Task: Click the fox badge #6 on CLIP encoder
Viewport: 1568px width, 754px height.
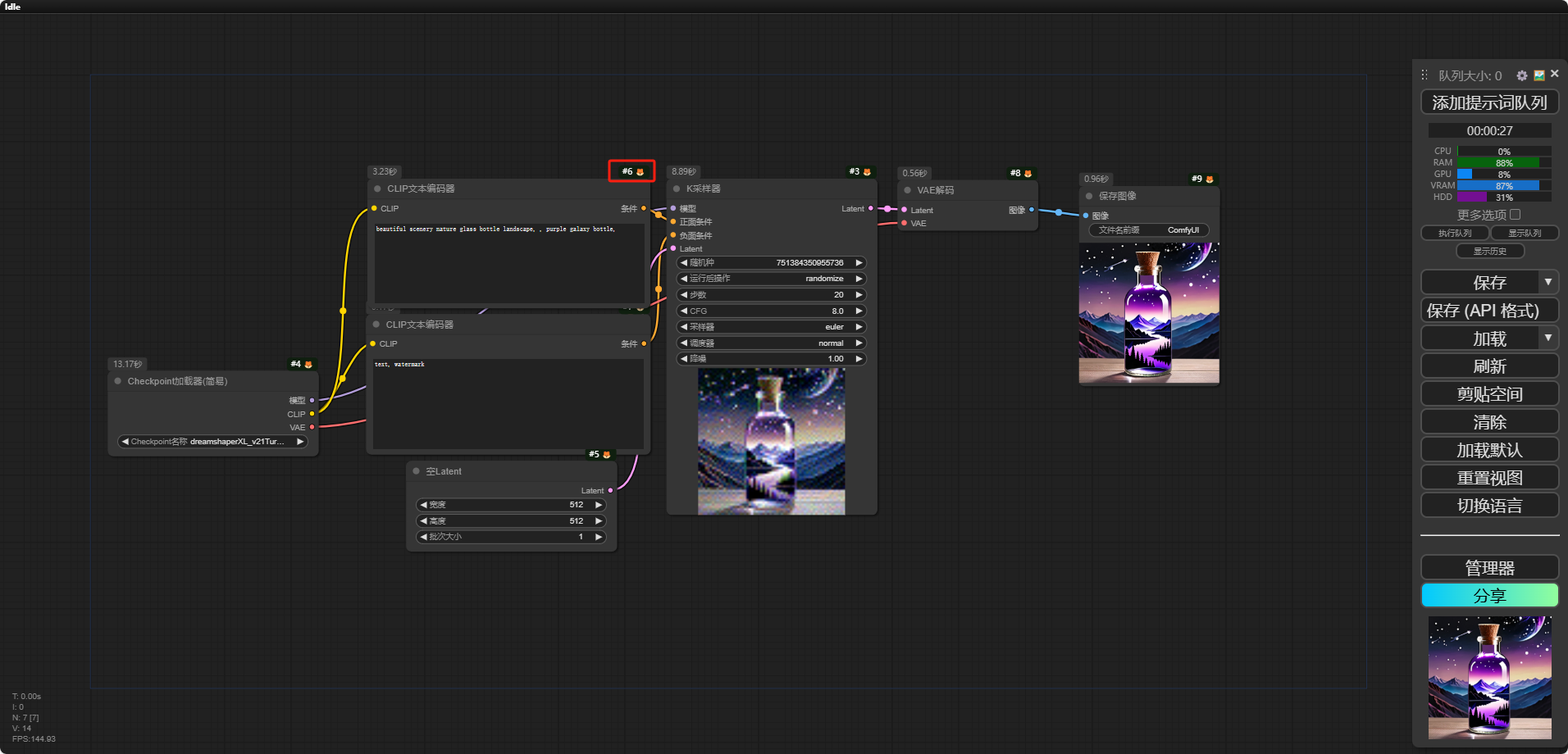Action: pos(632,171)
